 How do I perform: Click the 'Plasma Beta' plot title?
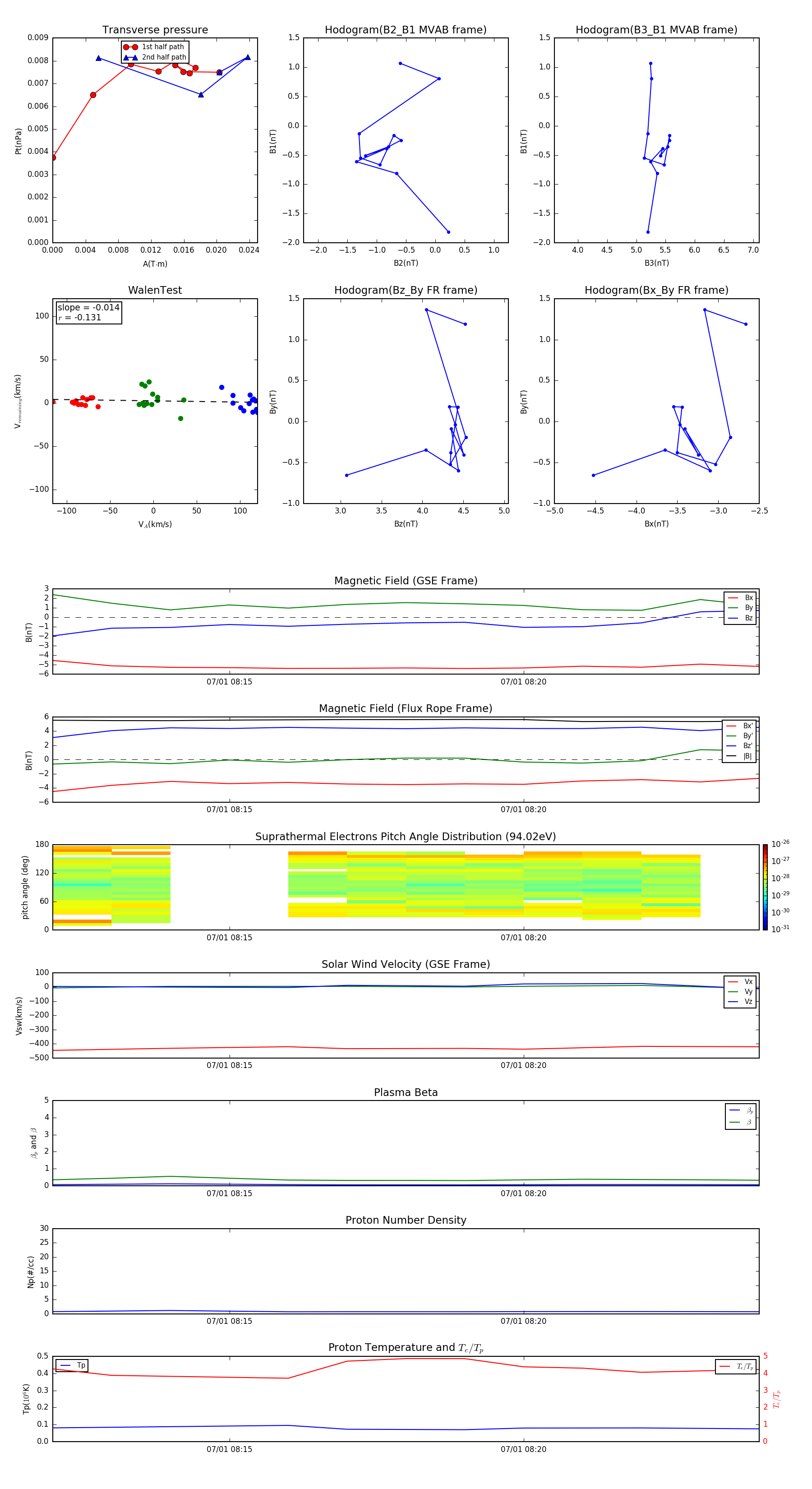(x=406, y=1092)
